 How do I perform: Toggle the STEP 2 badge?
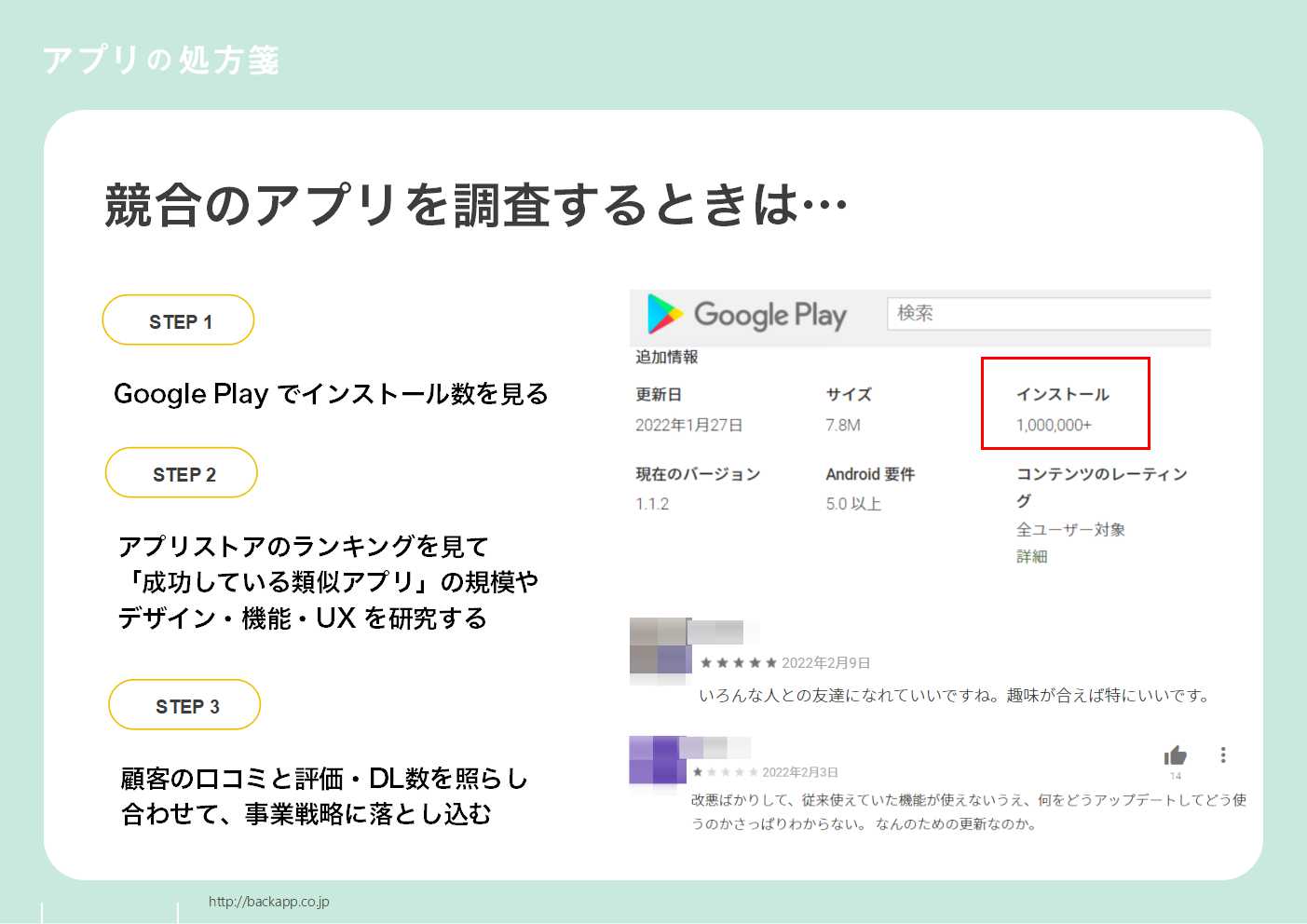pyautogui.click(x=181, y=473)
